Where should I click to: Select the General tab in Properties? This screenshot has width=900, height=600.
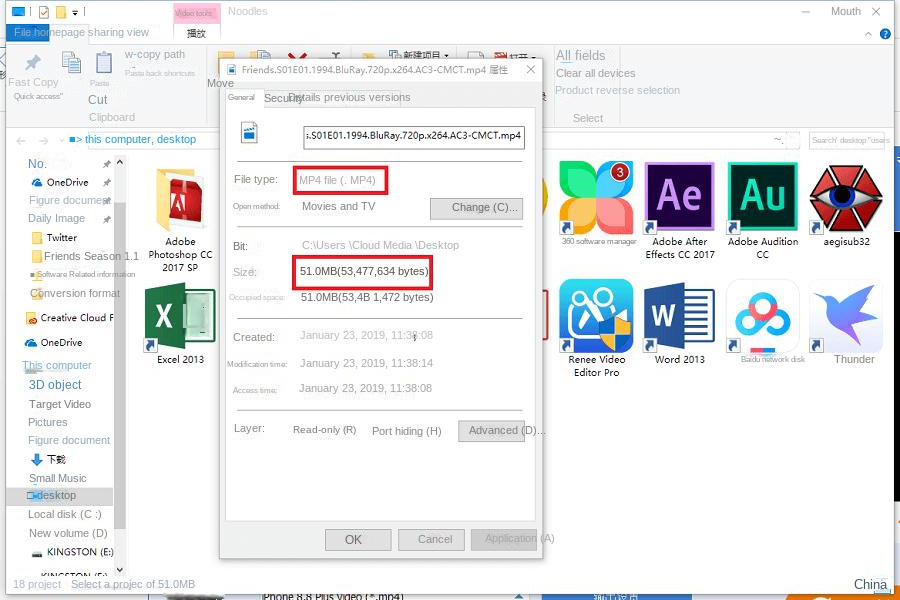coord(241,98)
